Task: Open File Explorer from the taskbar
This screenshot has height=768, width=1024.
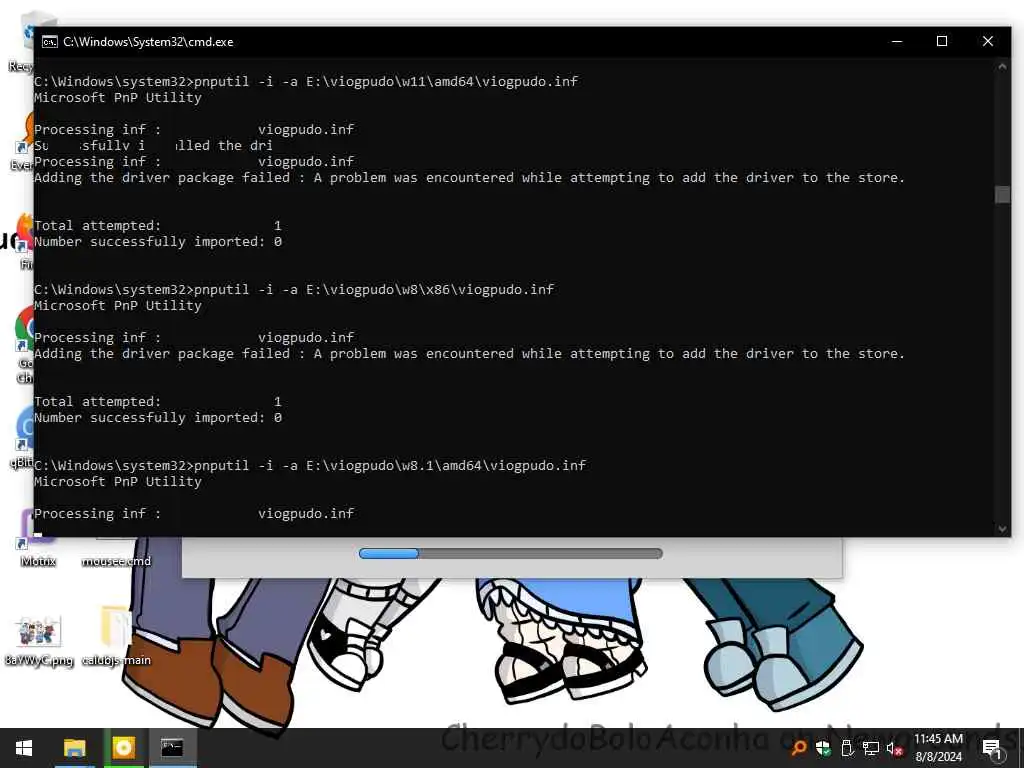Action: click(74, 748)
